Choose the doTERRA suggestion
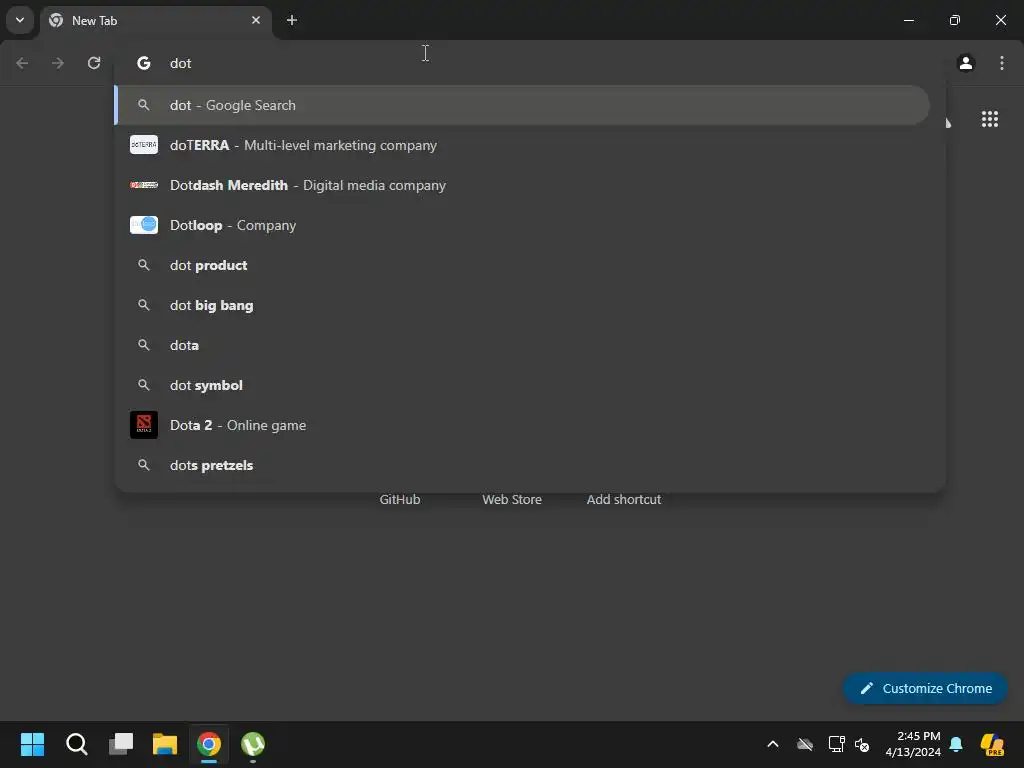 [522, 145]
